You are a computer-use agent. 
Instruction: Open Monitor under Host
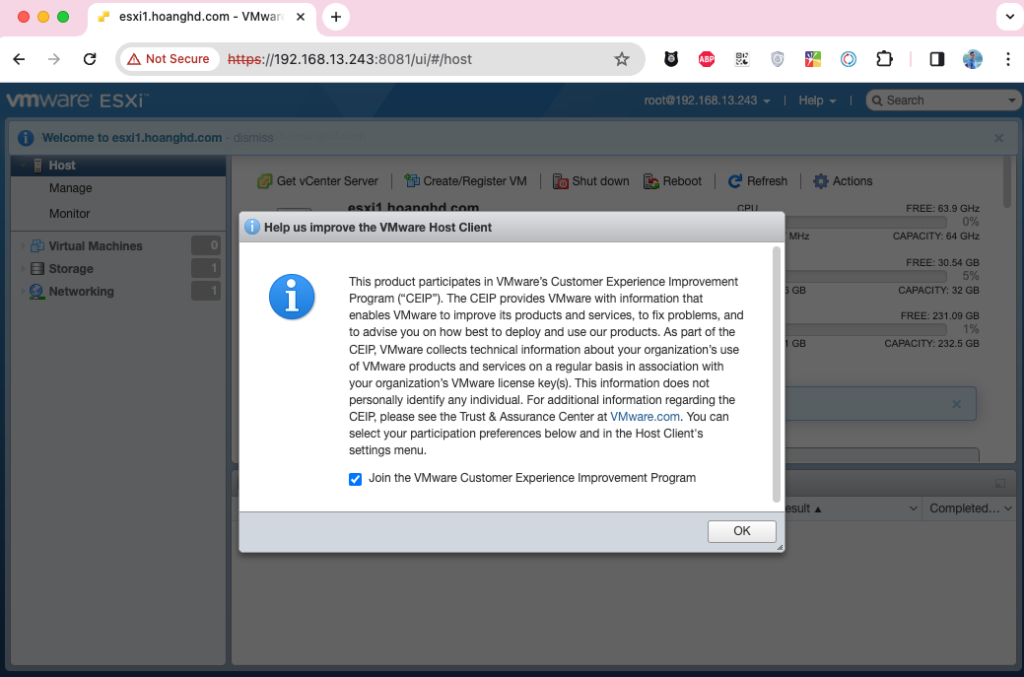[69, 213]
